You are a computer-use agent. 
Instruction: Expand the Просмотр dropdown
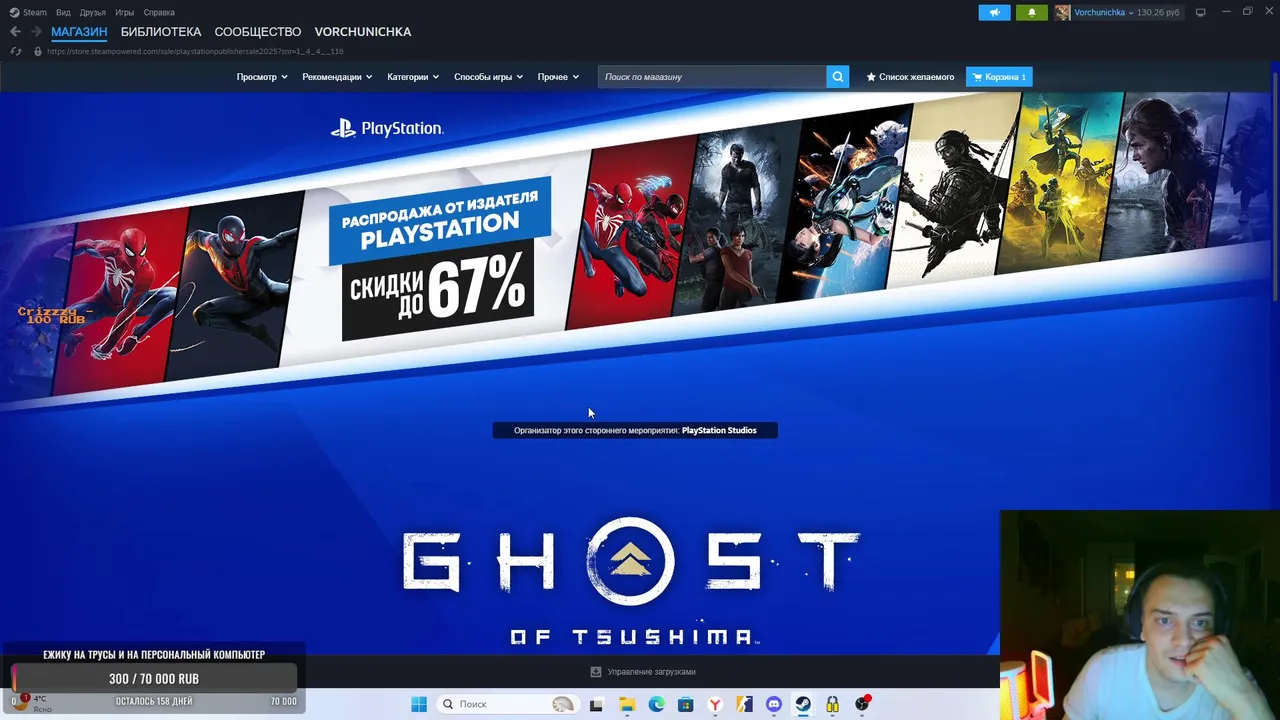pos(262,77)
